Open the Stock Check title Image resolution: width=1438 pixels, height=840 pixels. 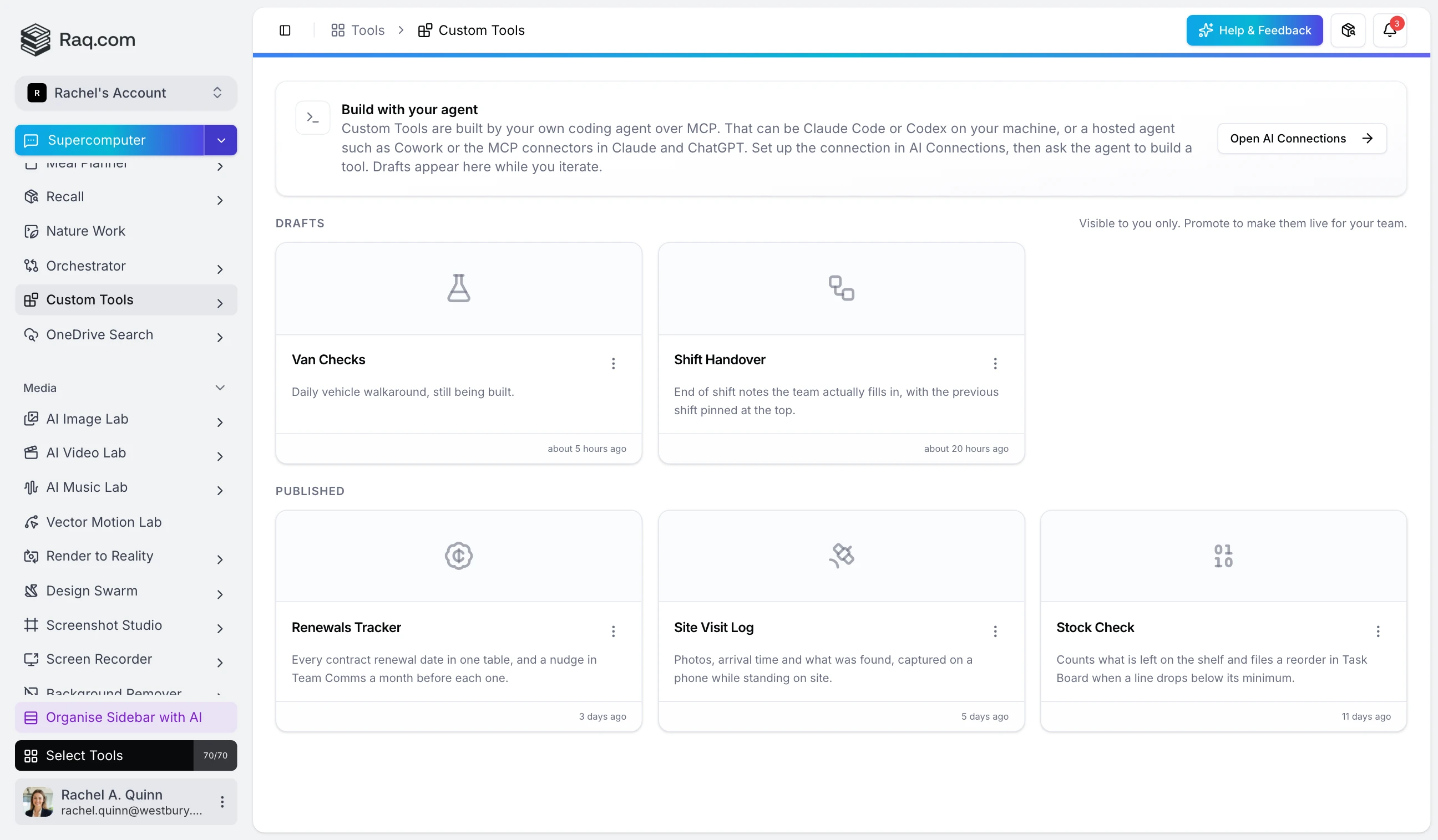coord(1095,627)
